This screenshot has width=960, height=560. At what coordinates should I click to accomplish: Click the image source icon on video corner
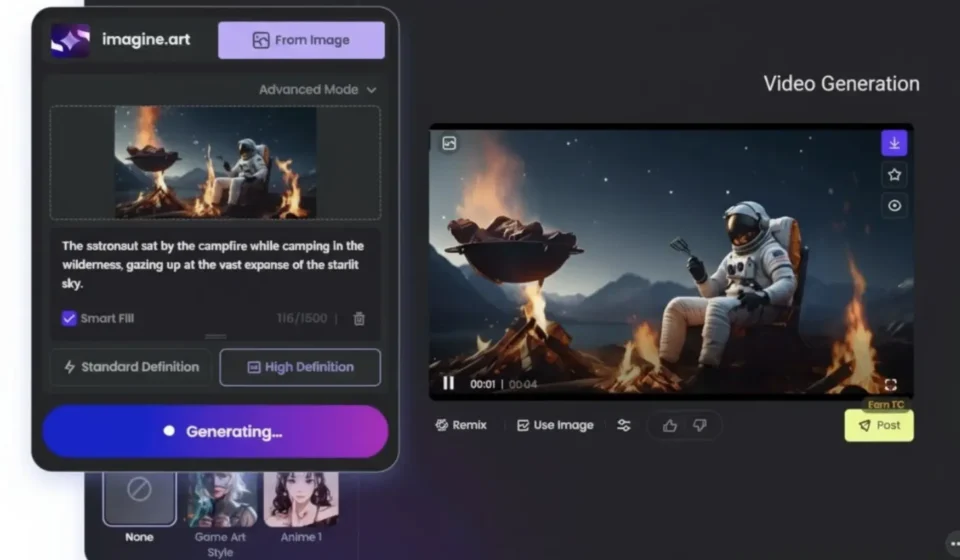tap(449, 143)
